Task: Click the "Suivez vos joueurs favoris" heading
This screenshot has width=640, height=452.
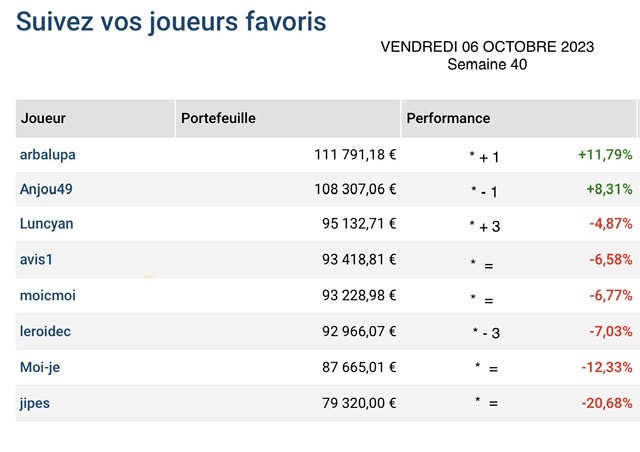Action: tap(171, 22)
